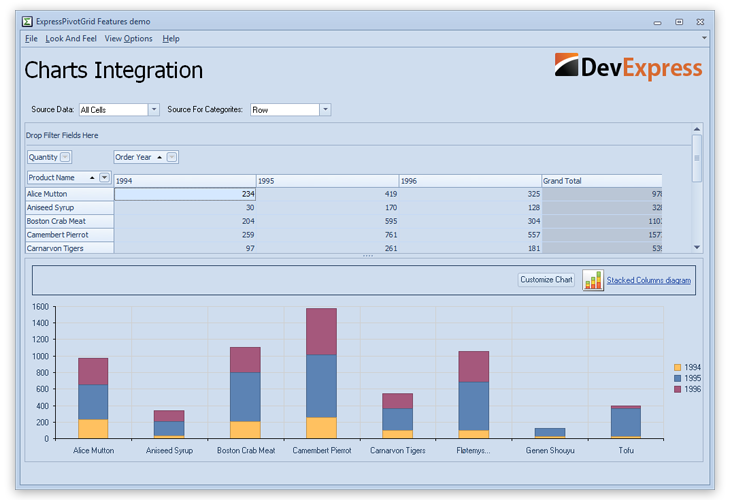730x500 pixels.
Task: Click the cell with value 181
Action: (470, 248)
